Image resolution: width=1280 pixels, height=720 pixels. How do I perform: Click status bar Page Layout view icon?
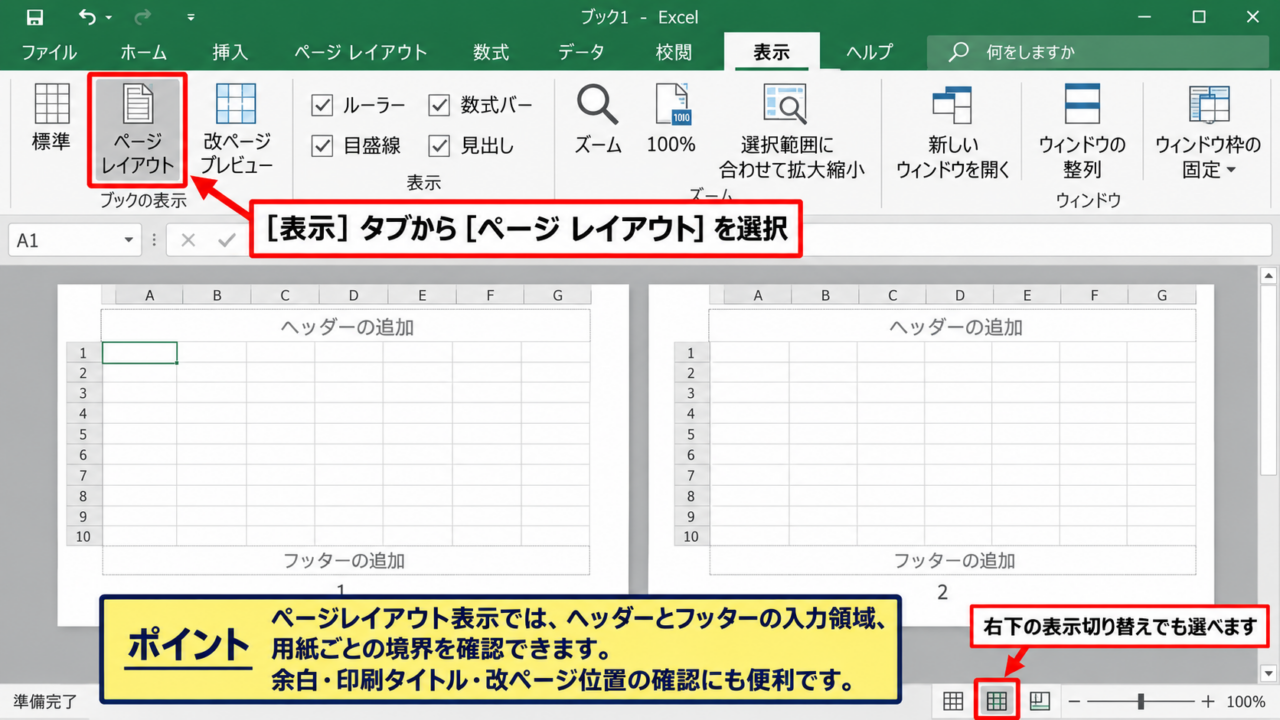pyautogui.click(x=996, y=701)
